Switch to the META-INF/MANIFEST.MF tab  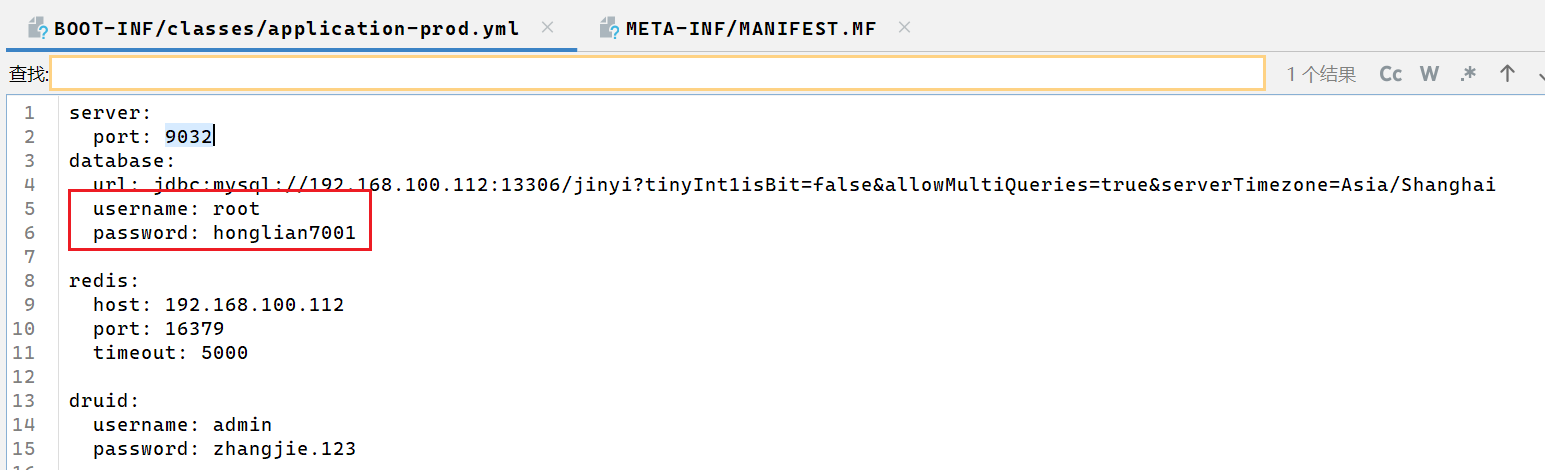pyautogui.click(x=750, y=28)
